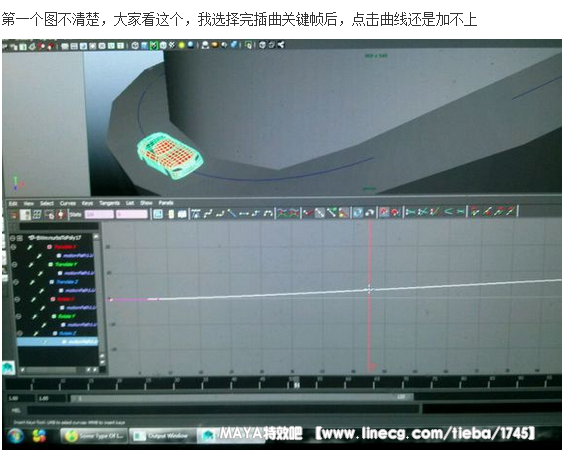Apply Flat tangents icon
The width and height of the screenshot is (569, 450).
pos(243,214)
